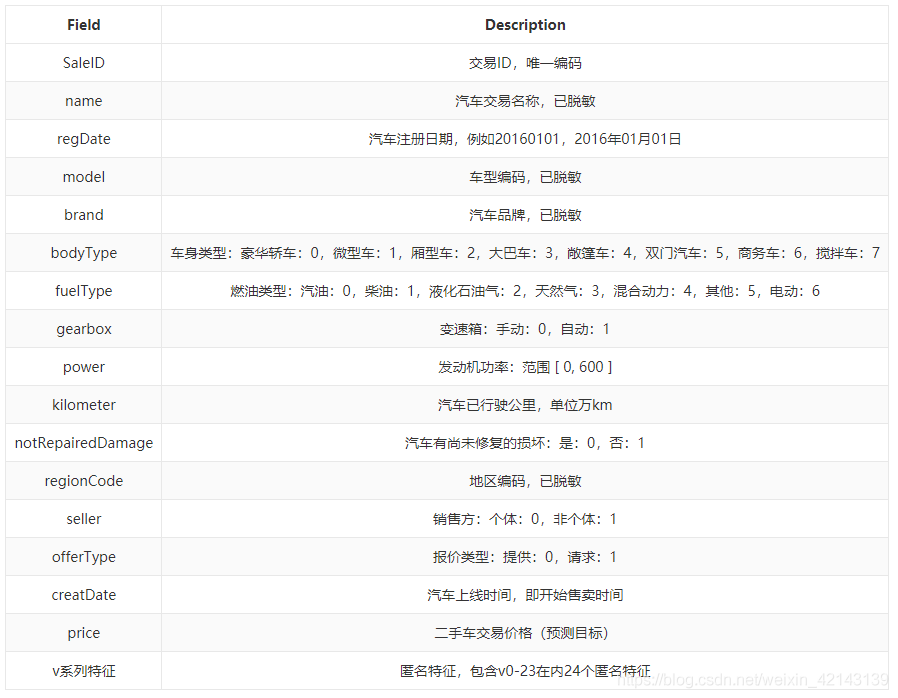Select the power field cell
This screenshot has height=698, width=898.
(83, 366)
